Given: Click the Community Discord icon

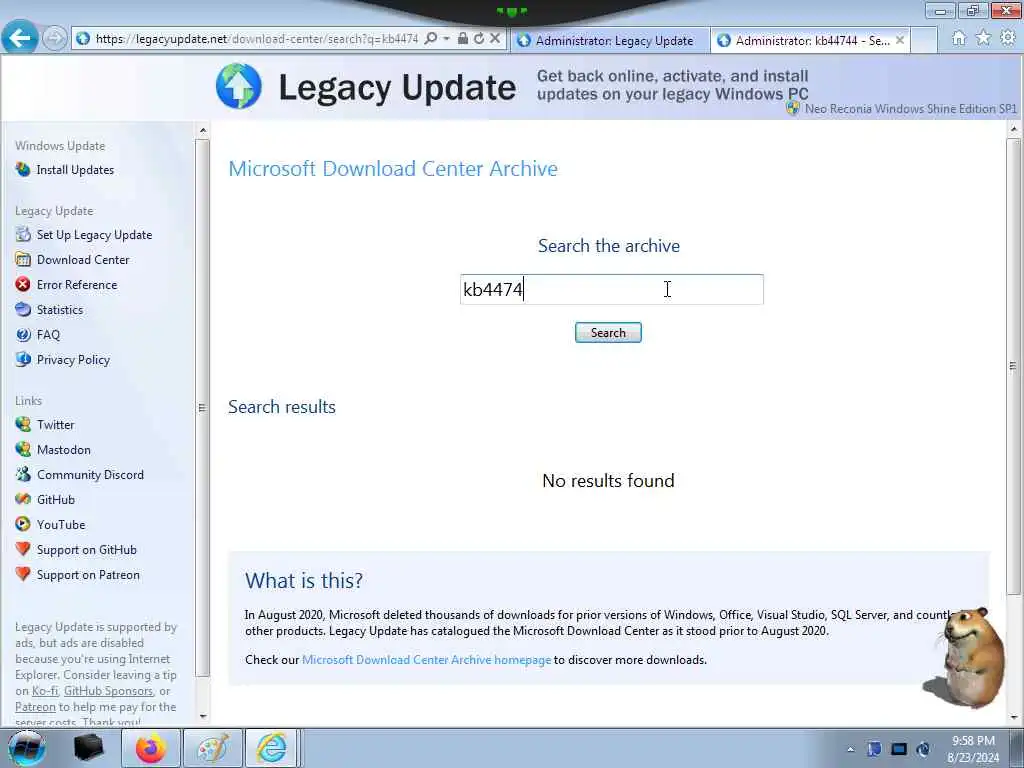Looking at the screenshot, I should click(x=23, y=474).
